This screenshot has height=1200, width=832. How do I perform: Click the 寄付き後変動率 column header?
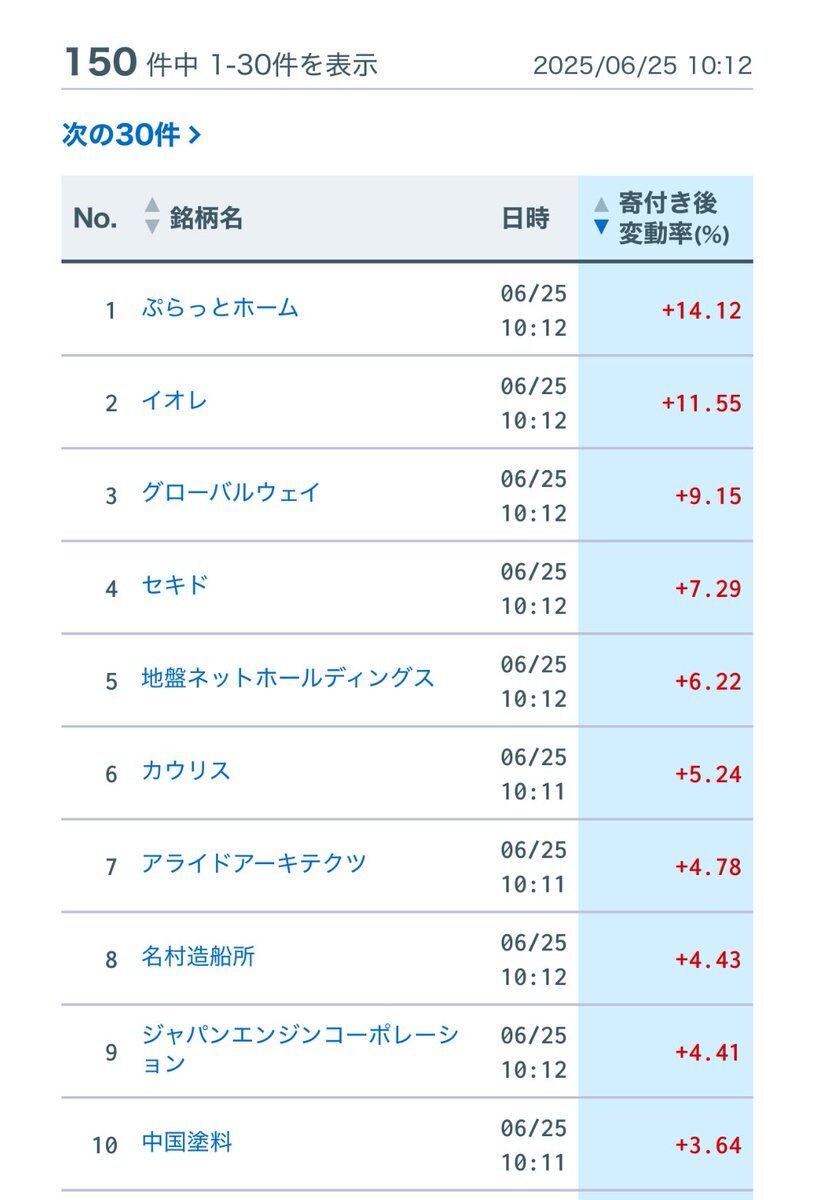pos(673,218)
